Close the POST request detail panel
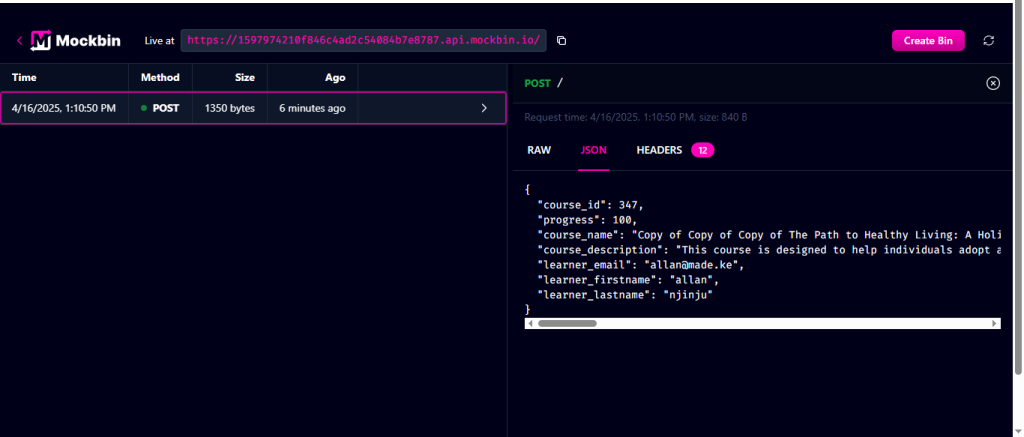The height and width of the screenshot is (437, 1024). [x=993, y=83]
